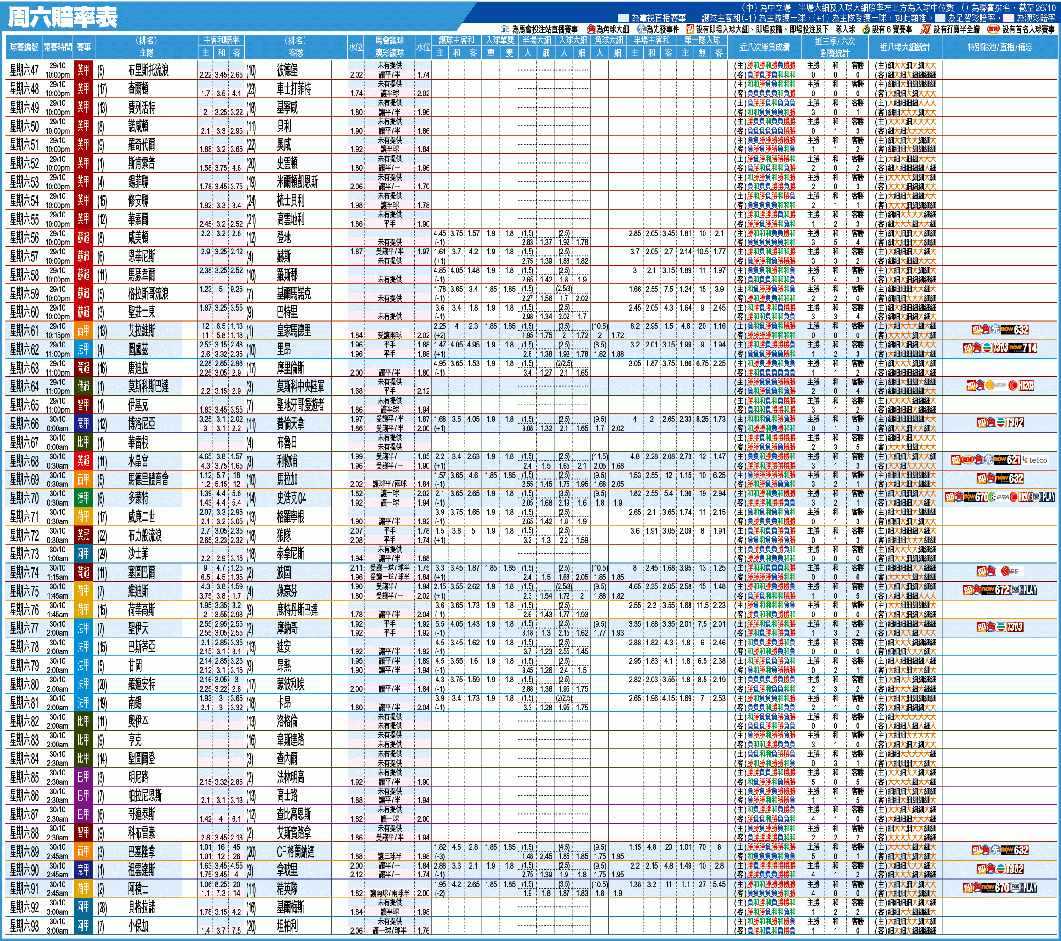
Task: Click the now 714 badge in row 星期六62
Action: pos(1023,348)
